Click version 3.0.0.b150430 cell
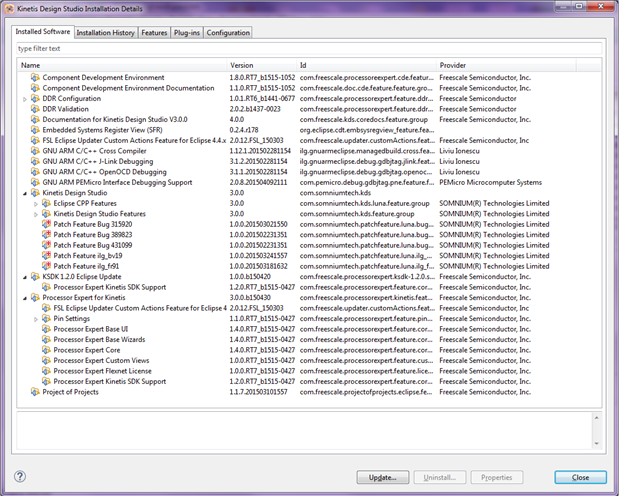The width and height of the screenshot is (619, 496). [249, 297]
